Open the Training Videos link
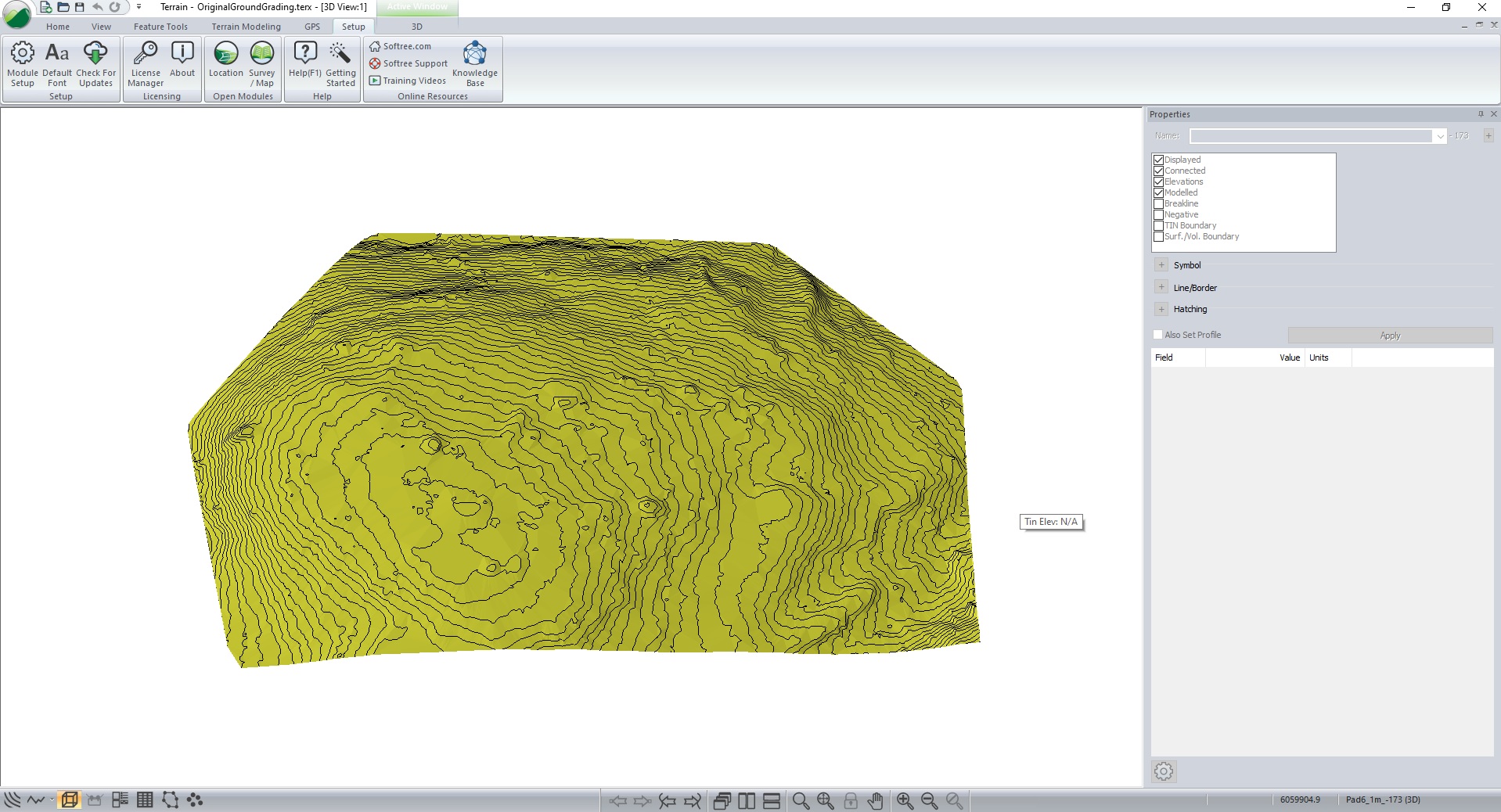The width and height of the screenshot is (1501, 812). coord(408,81)
